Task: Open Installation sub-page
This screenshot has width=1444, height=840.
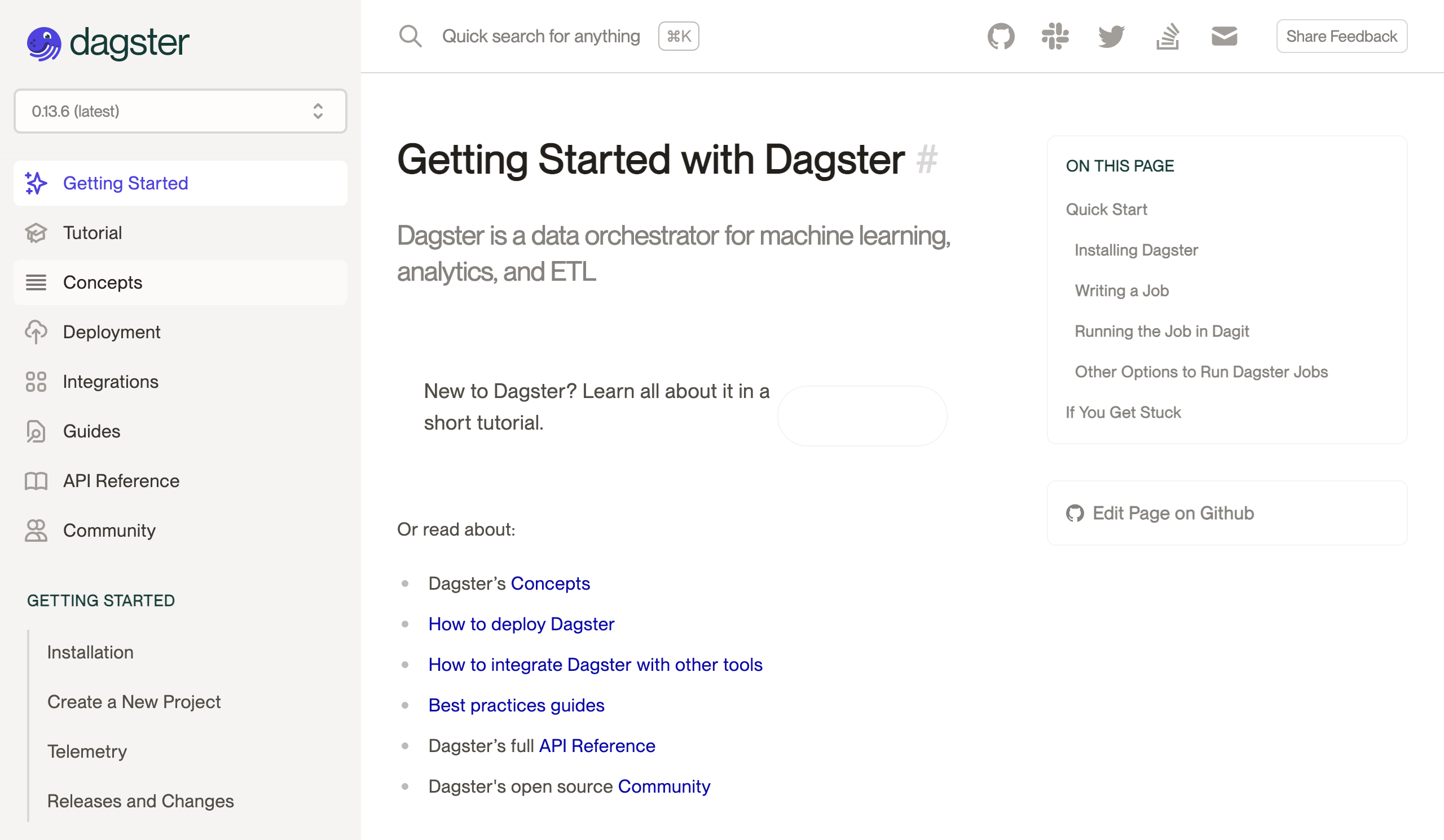Action: pyautogui.click(x=90, y=652)
